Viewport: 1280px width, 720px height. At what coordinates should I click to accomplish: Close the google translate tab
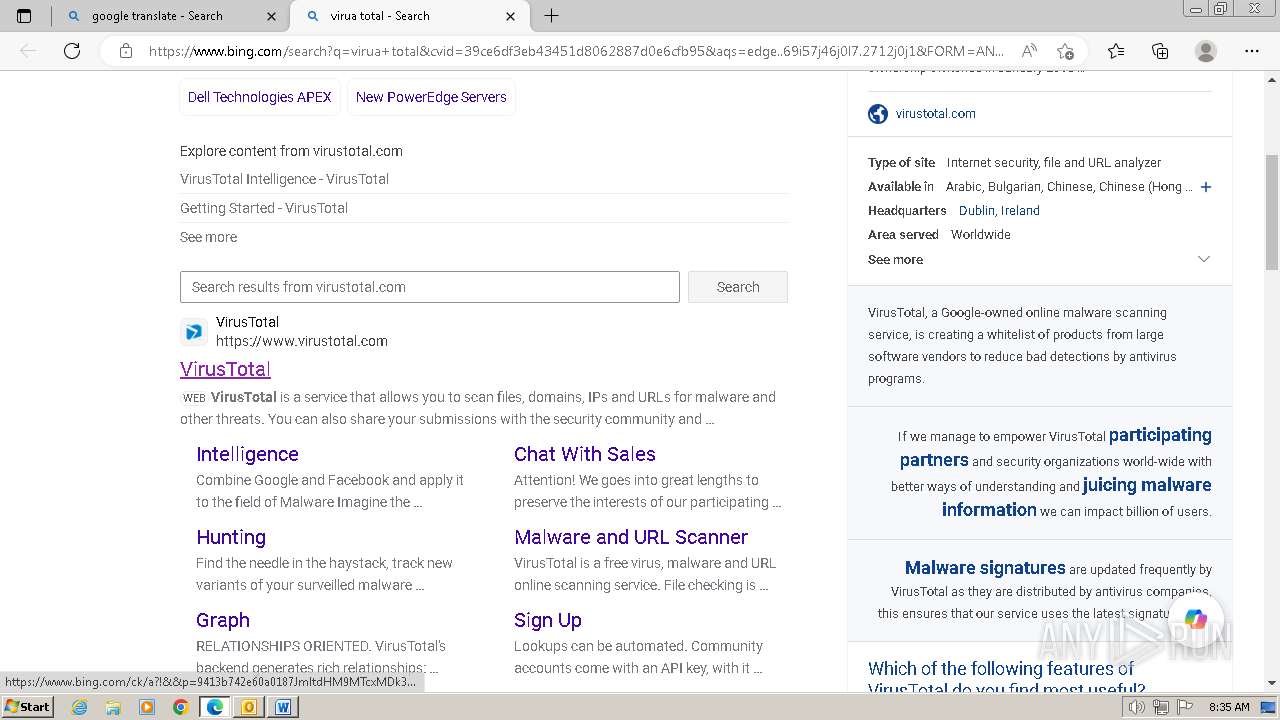tap(272, 16)
